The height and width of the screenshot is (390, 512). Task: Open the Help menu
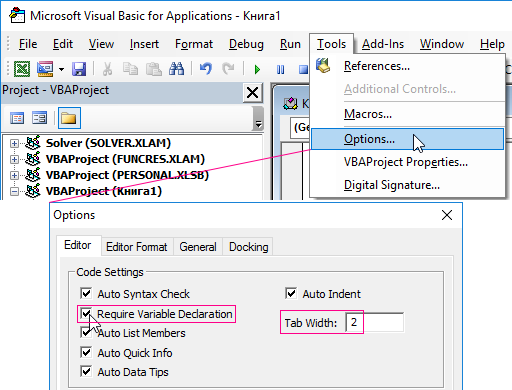coord(492,44)
